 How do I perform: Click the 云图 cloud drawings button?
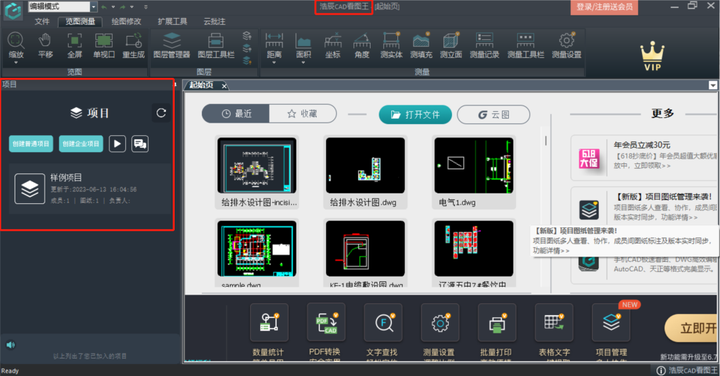(x=494, y=115)
